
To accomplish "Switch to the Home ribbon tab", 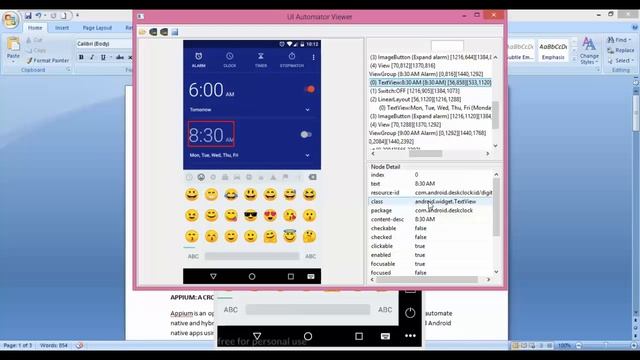I will coord(35,28).
